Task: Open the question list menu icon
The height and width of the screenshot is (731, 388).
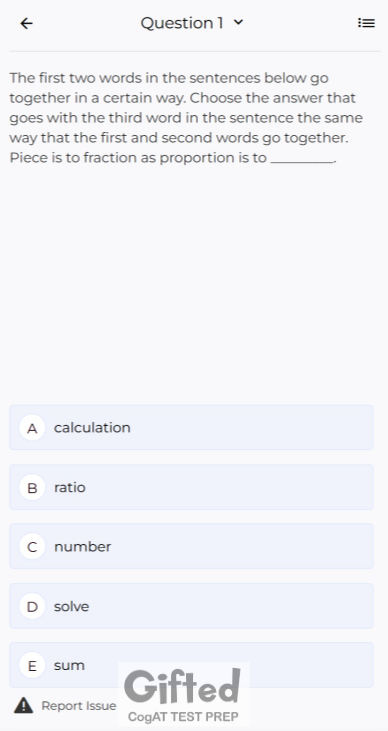Action: [x=366, y=23]
